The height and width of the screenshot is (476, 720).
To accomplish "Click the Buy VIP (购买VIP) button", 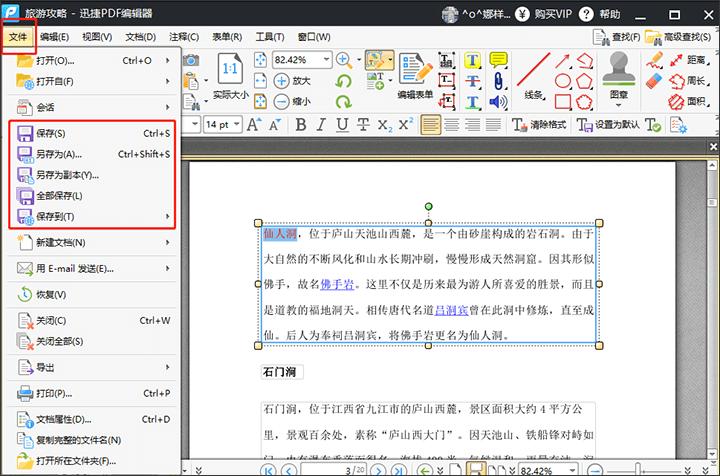I will tap(557, 13).
